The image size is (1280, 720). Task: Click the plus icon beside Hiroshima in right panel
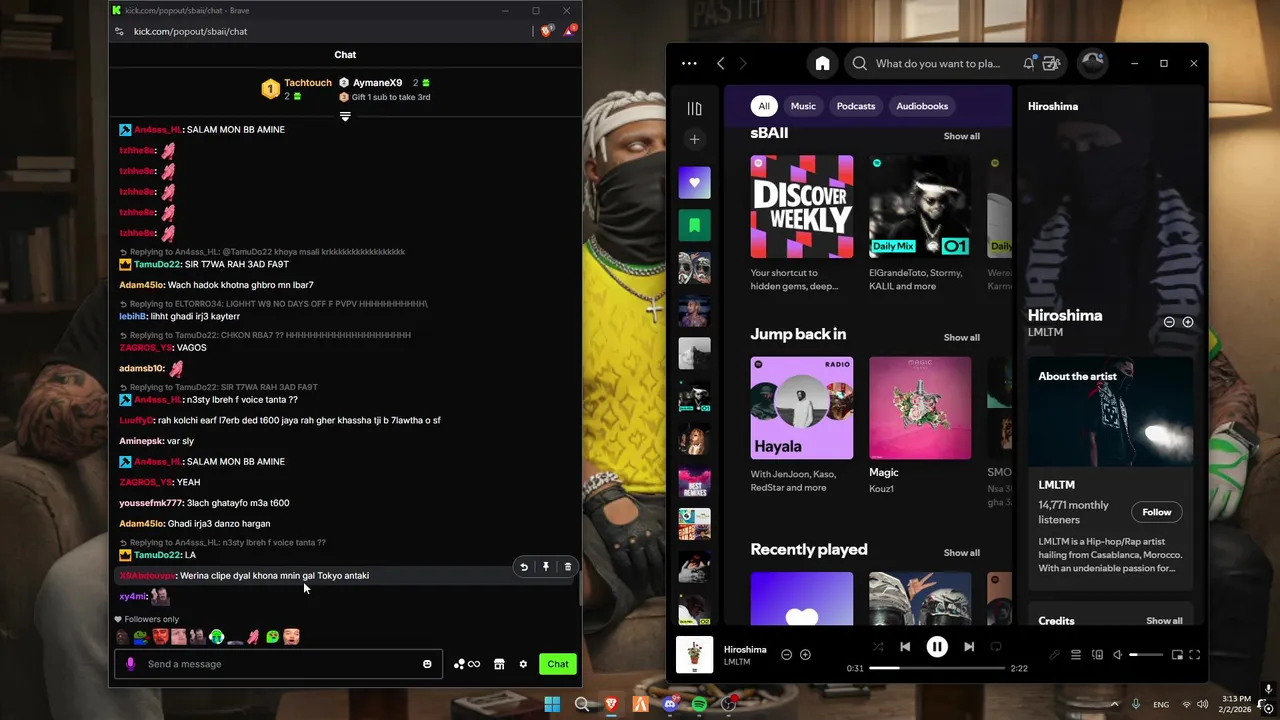[x=1188, y=322]
